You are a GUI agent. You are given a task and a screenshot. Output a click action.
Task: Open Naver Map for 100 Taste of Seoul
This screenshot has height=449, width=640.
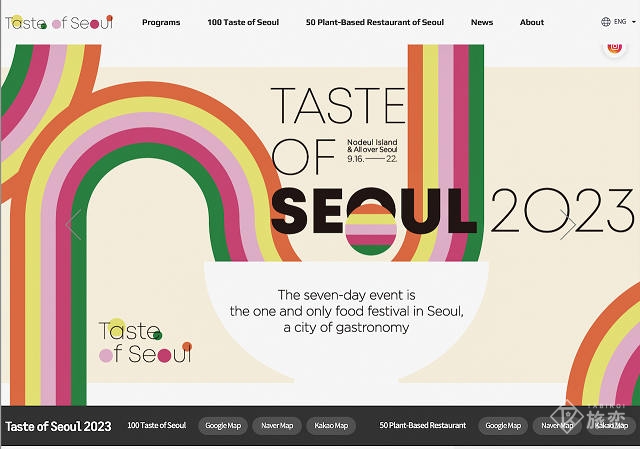[277, 426]
